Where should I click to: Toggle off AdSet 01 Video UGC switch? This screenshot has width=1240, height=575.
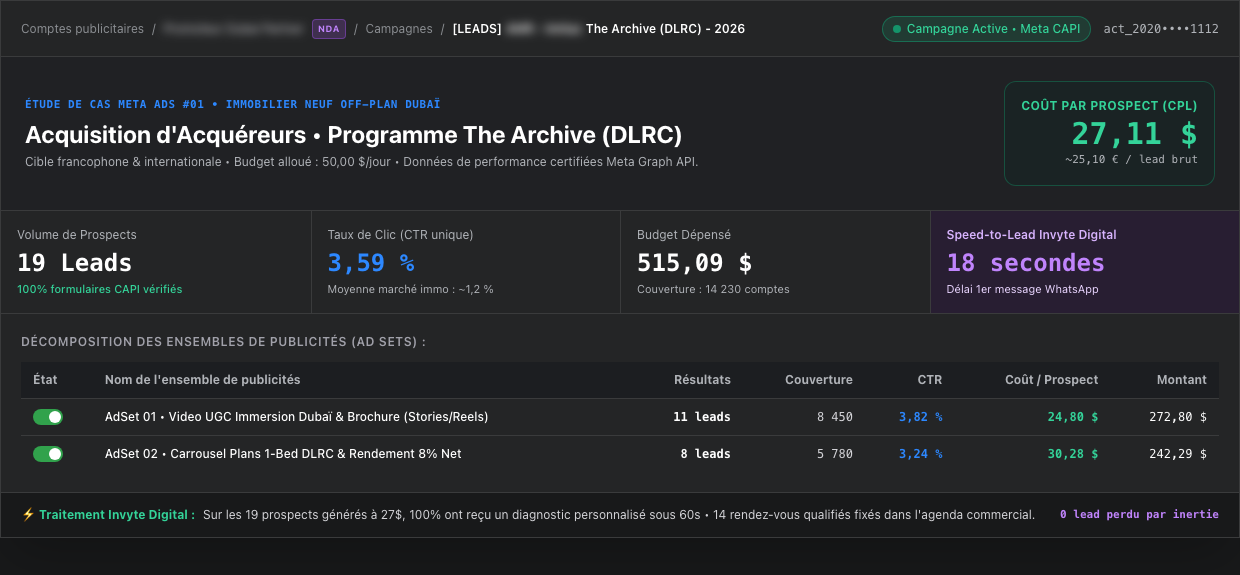click(x=48, y=417)
